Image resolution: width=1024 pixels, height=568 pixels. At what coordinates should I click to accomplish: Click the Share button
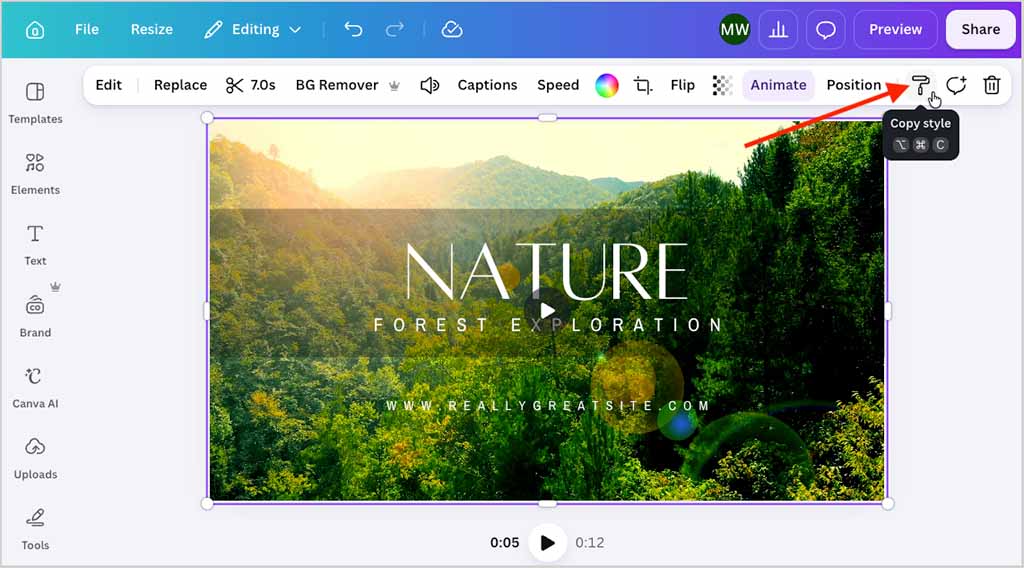point(980,29)
